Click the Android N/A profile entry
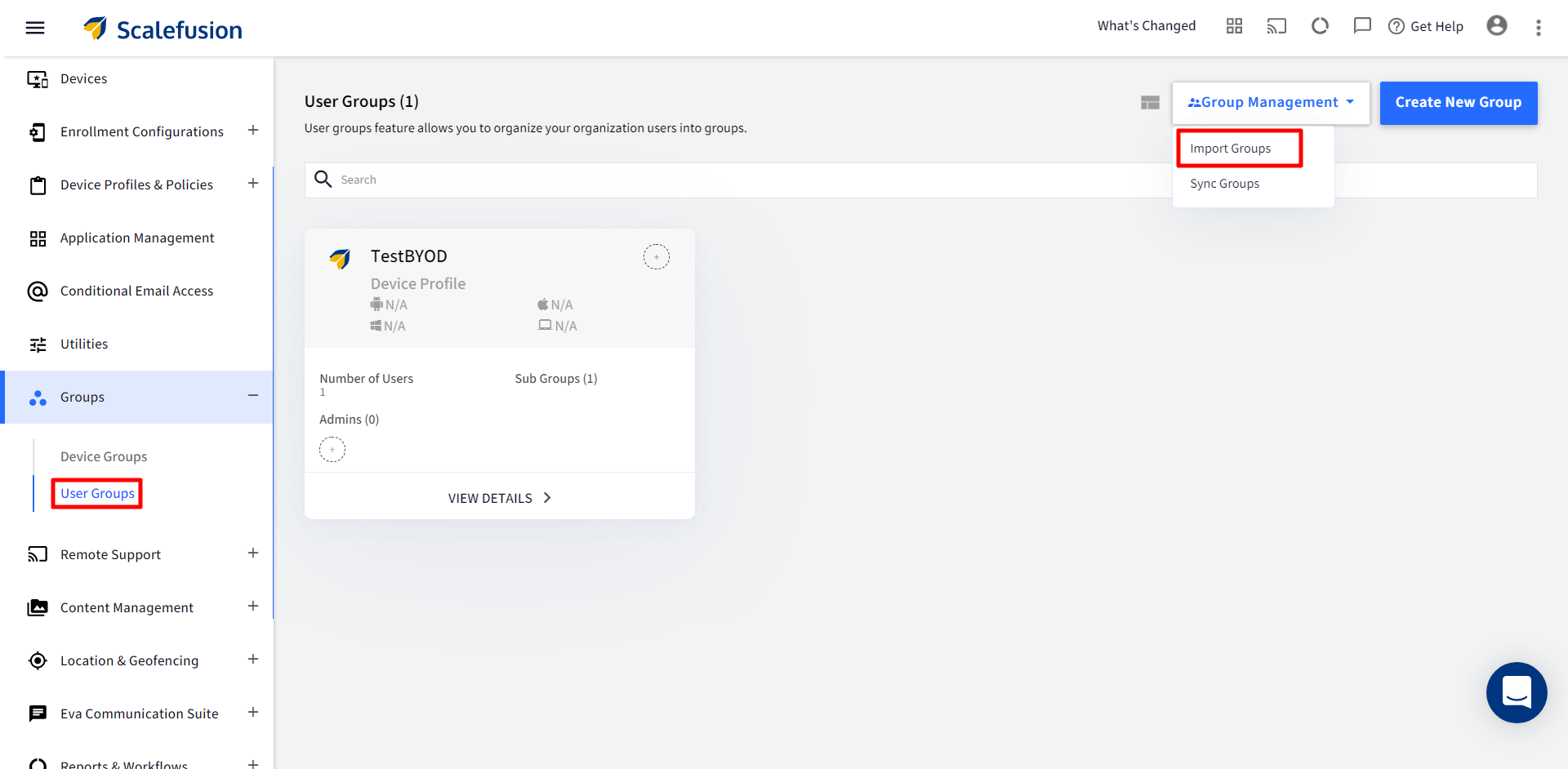Viewport: 1568px width, 769px height. 389,305
